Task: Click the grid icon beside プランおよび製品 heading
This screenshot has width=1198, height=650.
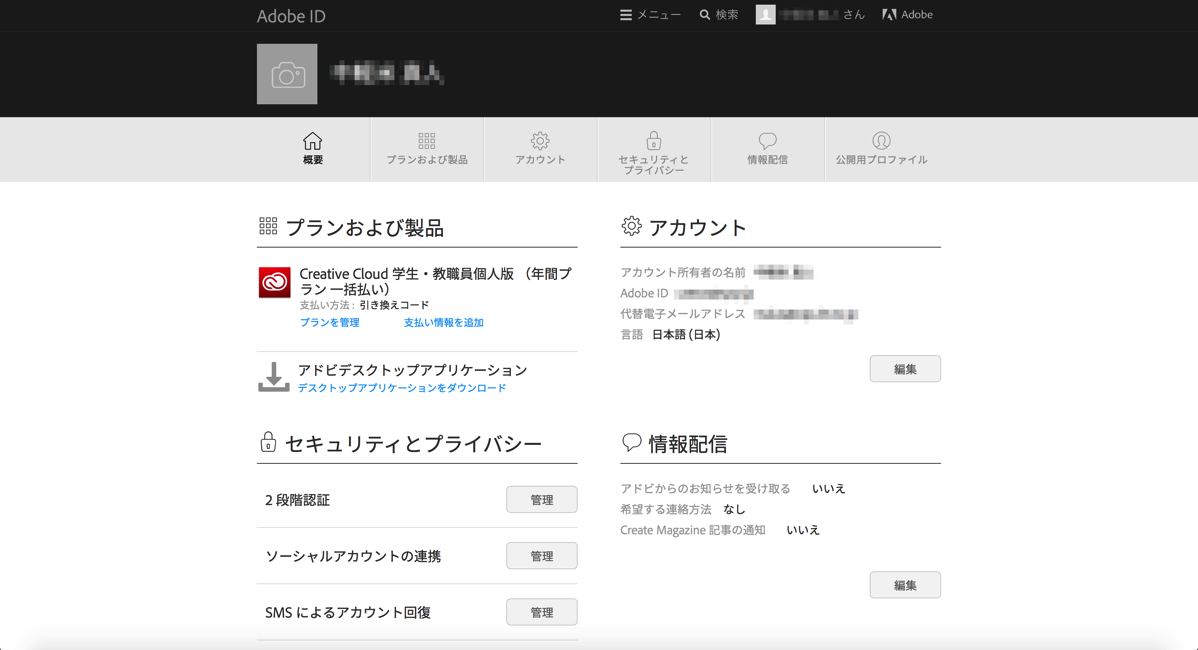Action: click(268, 225)
